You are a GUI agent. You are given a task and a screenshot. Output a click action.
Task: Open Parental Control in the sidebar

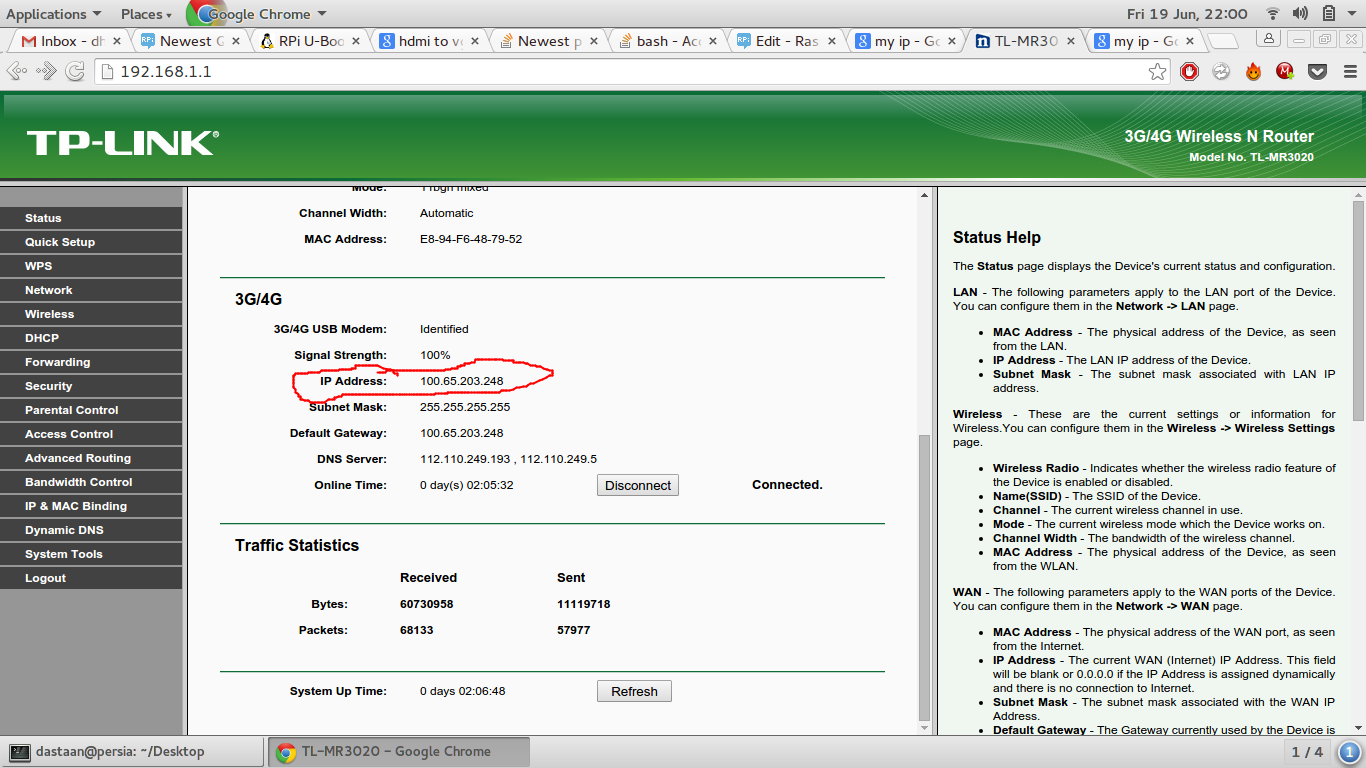pos(91,410)
